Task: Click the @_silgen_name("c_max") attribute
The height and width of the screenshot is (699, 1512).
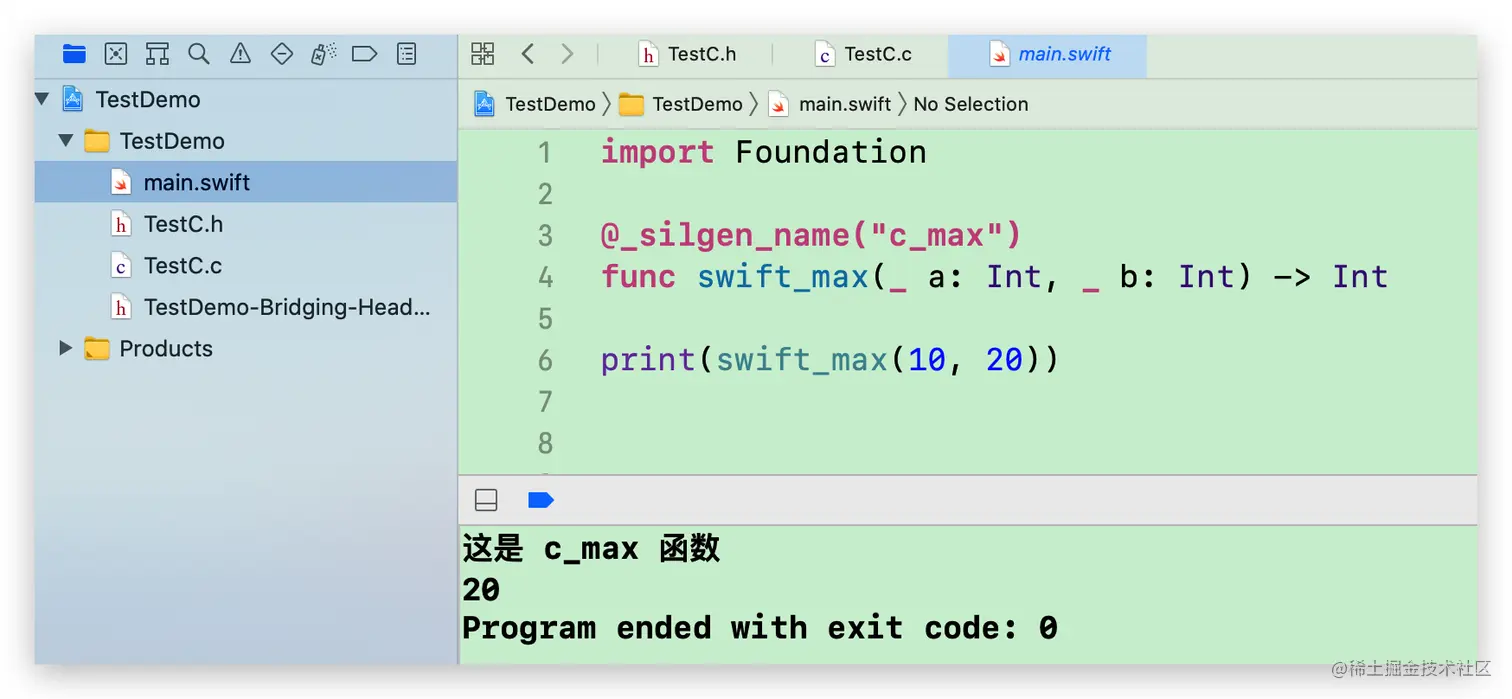Action: point(811,236)
